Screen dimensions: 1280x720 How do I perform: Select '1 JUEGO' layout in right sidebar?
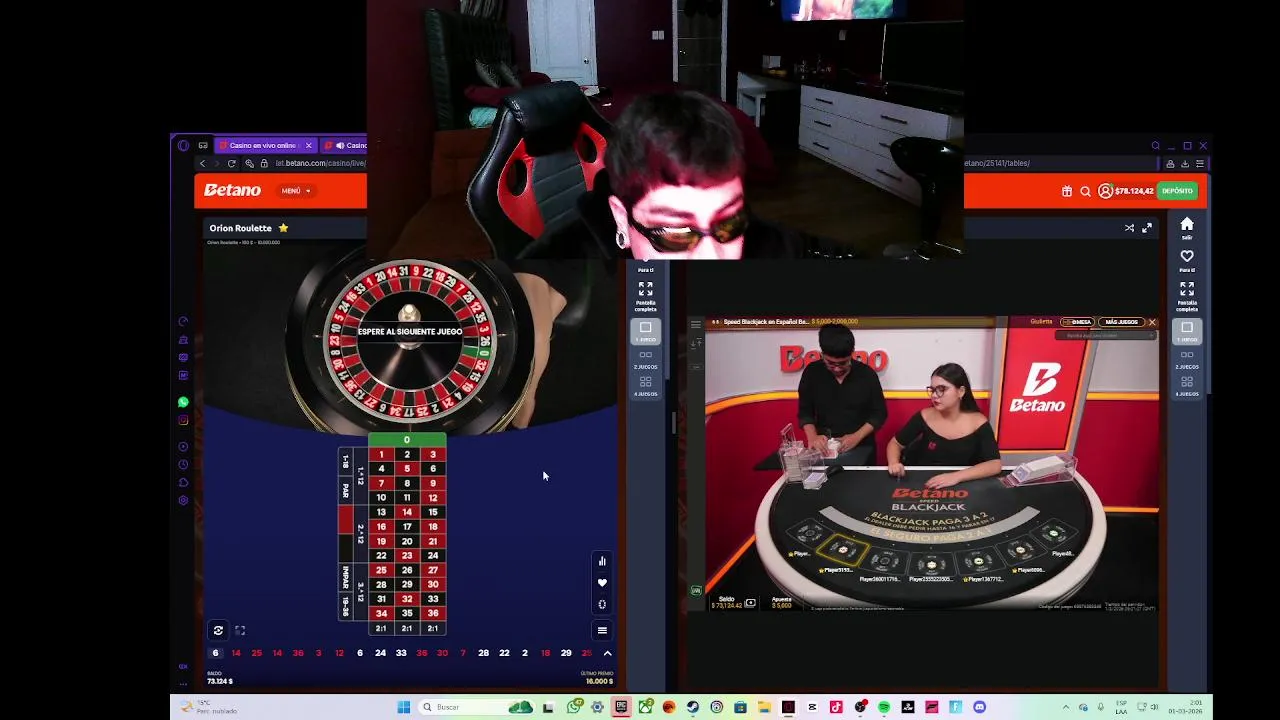[x=1187, y=332]
